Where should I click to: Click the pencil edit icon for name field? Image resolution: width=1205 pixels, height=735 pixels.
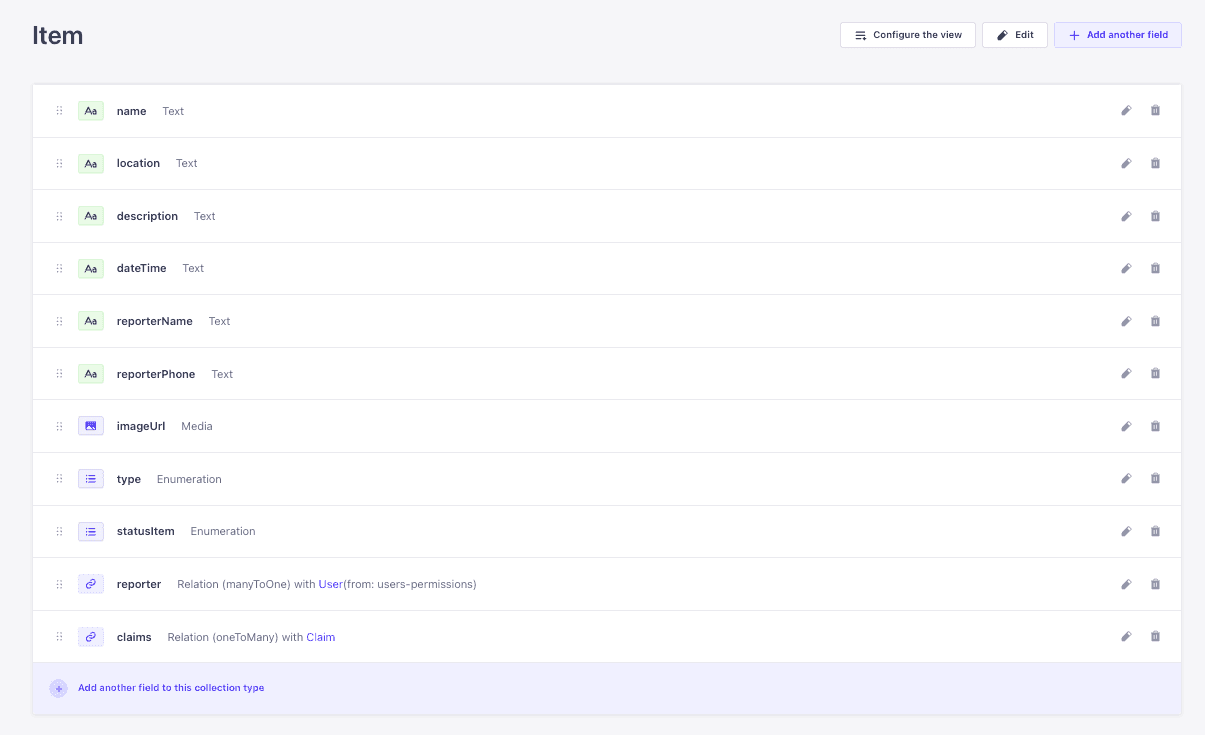point(1126,111)
